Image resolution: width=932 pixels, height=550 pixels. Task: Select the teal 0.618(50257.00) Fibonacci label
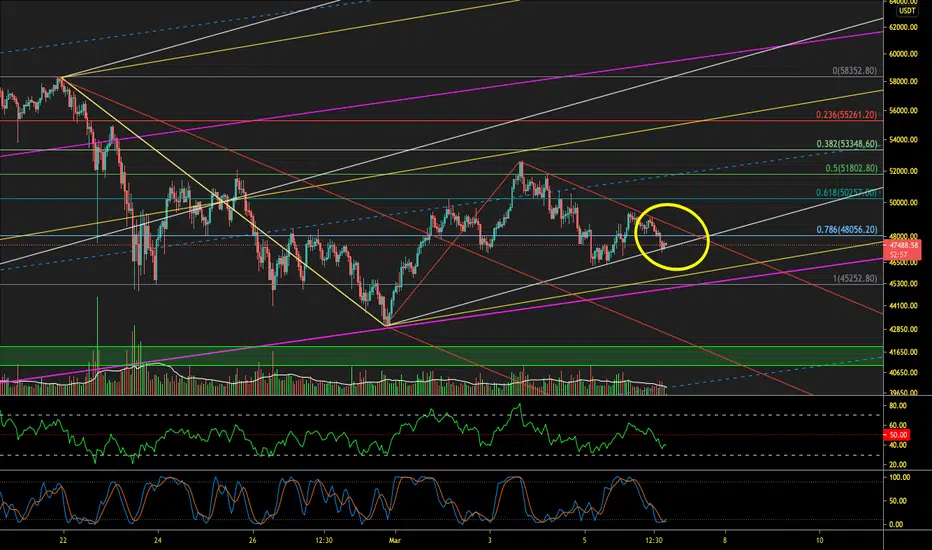846,193
